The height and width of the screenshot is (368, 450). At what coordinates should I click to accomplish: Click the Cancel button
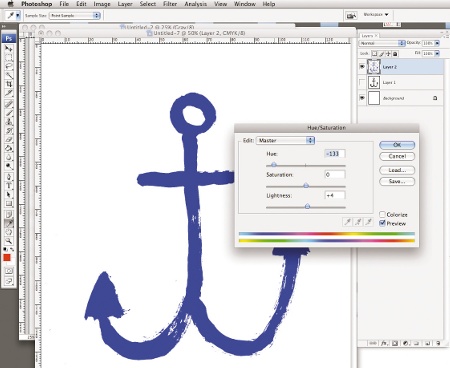pyautogui.click(x=397, y=156)
